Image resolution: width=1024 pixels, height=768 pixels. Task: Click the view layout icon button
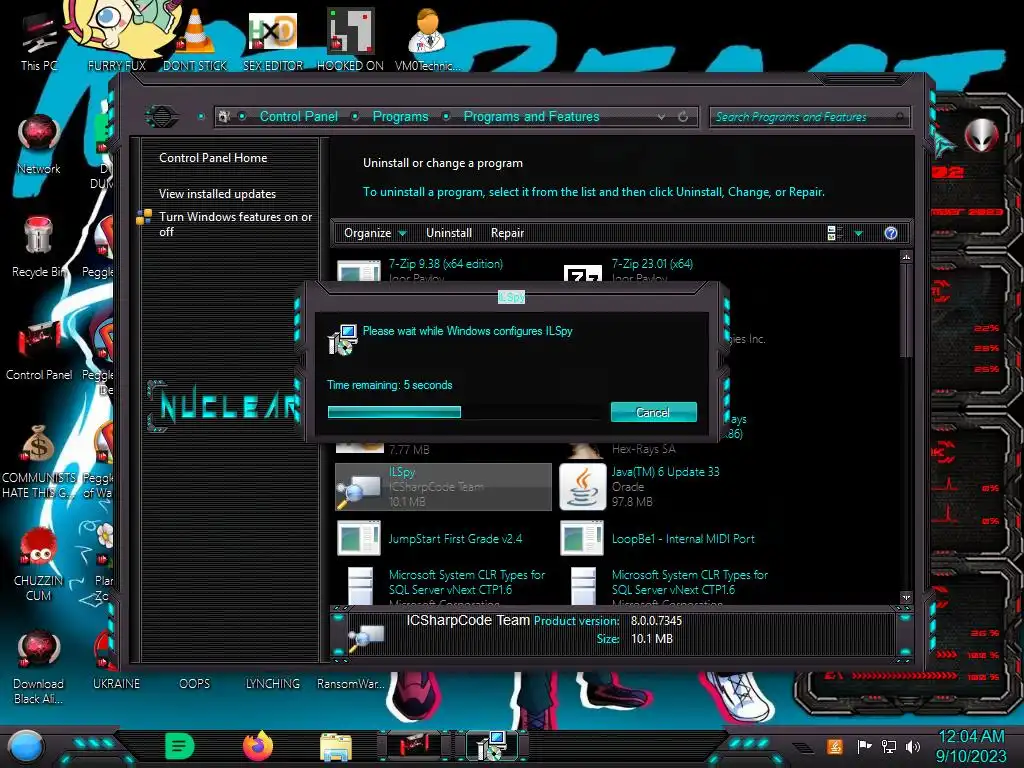[x=835, y=233]
